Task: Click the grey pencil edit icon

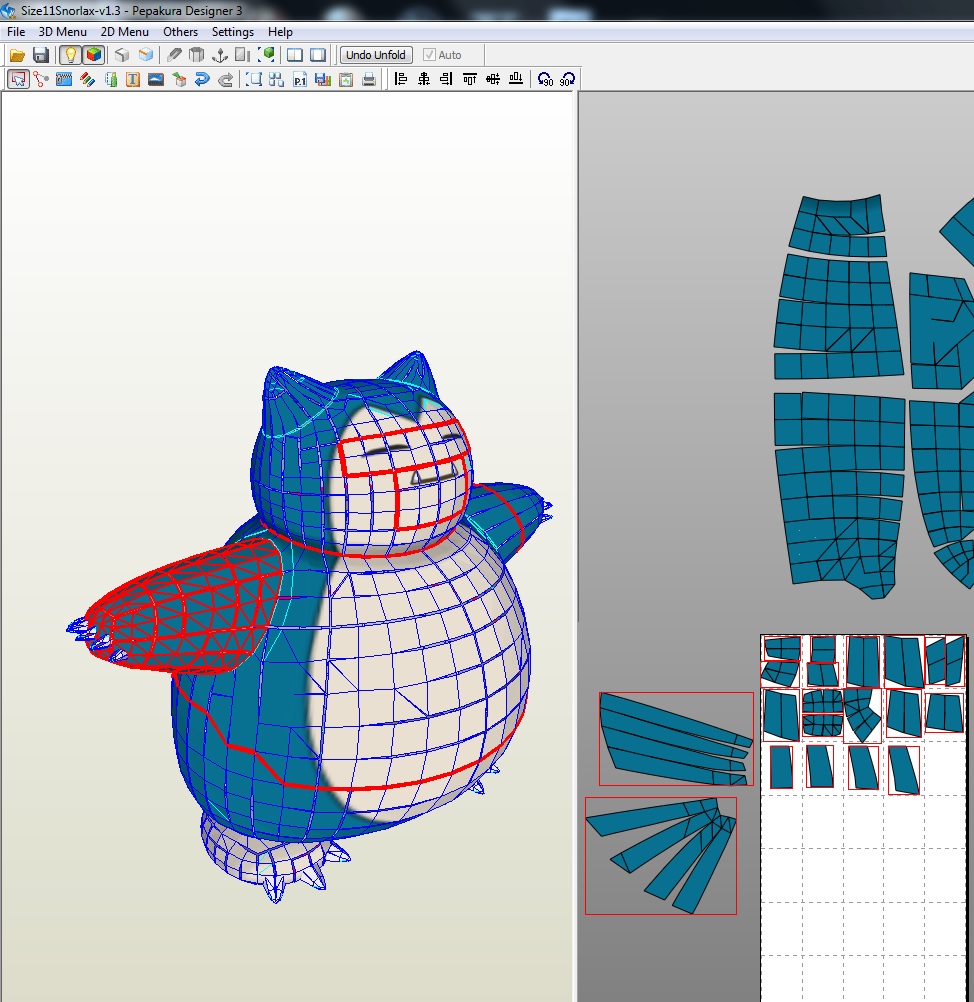Action: click(x=174, y=55)
